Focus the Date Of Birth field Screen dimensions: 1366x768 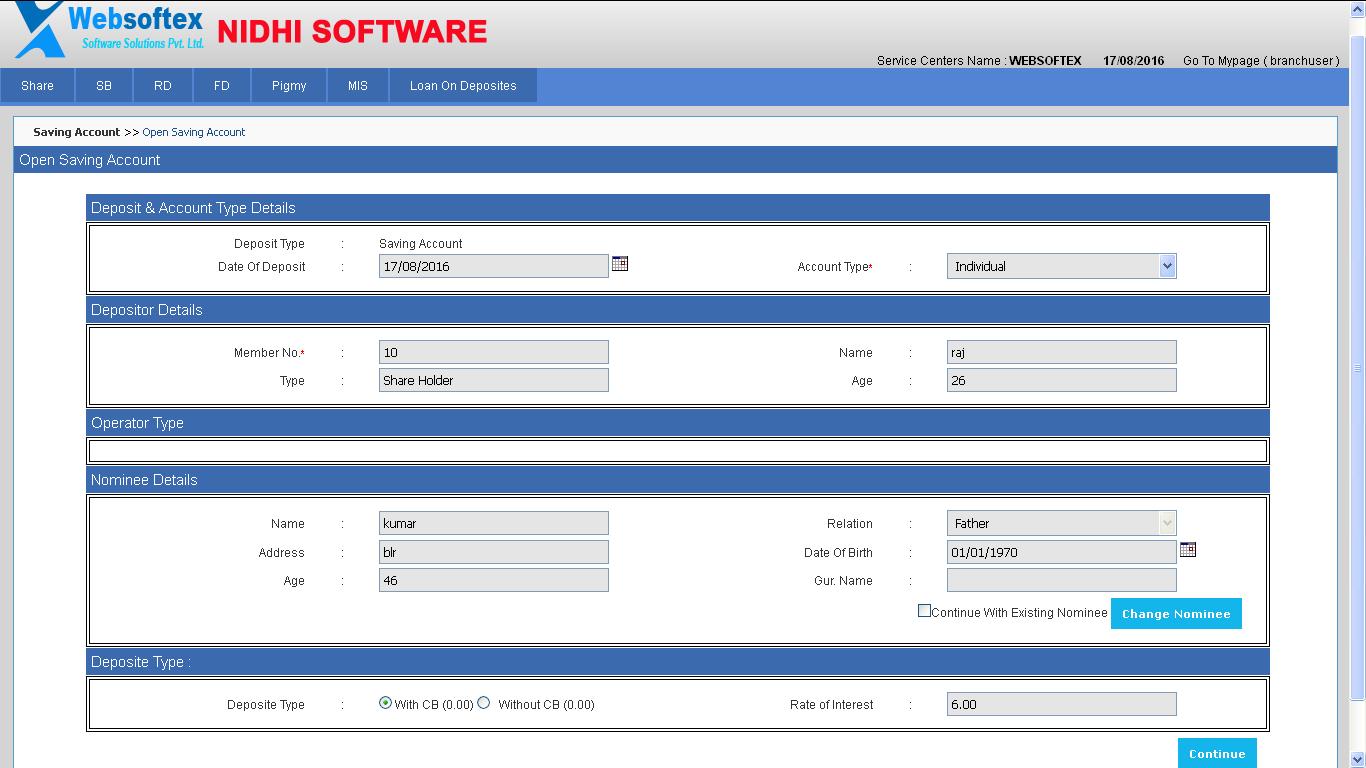tap(1061, 552)
